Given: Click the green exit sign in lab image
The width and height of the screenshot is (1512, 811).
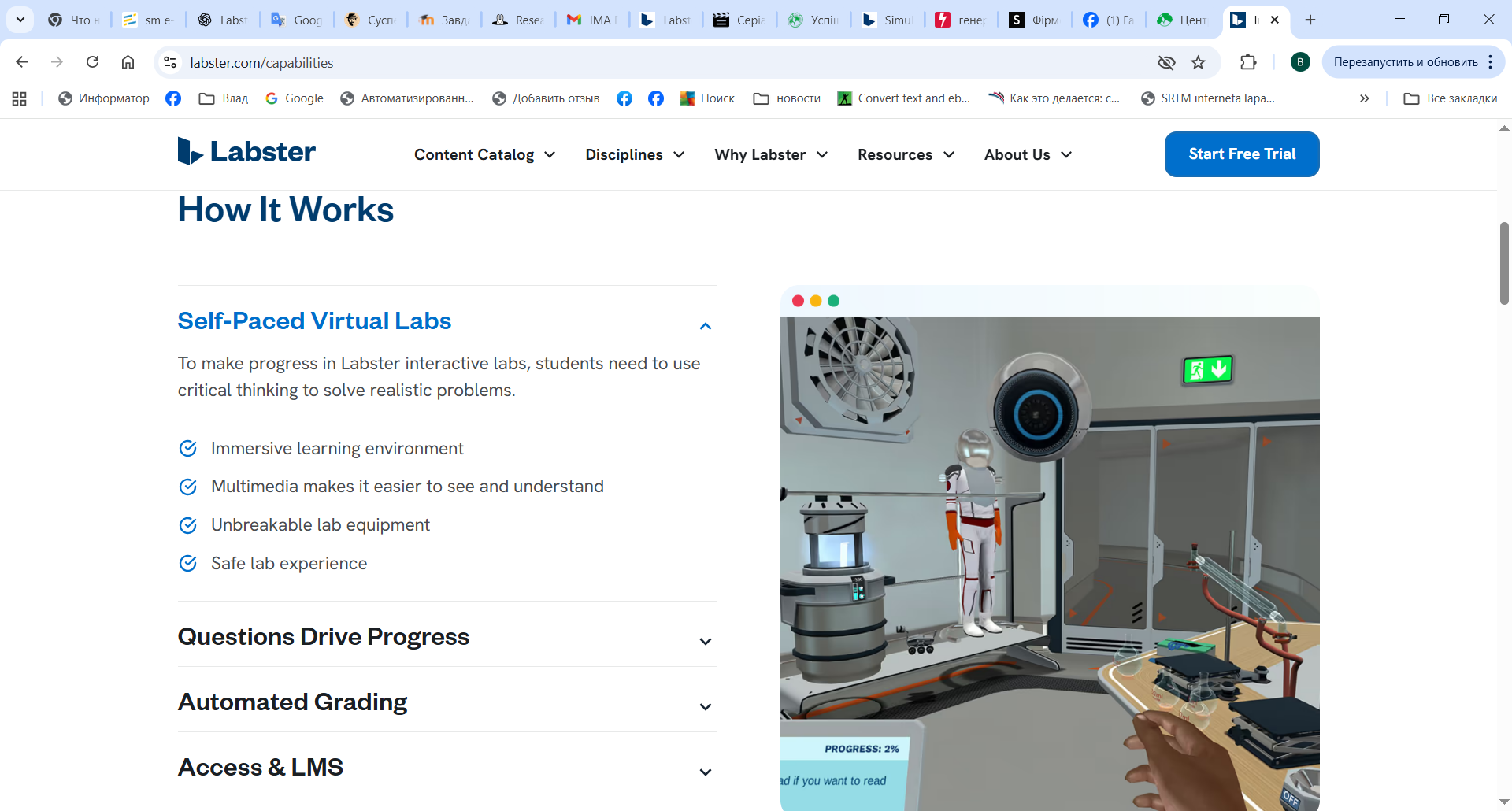Looking at the screenshot, I should tap(1207, 369).
